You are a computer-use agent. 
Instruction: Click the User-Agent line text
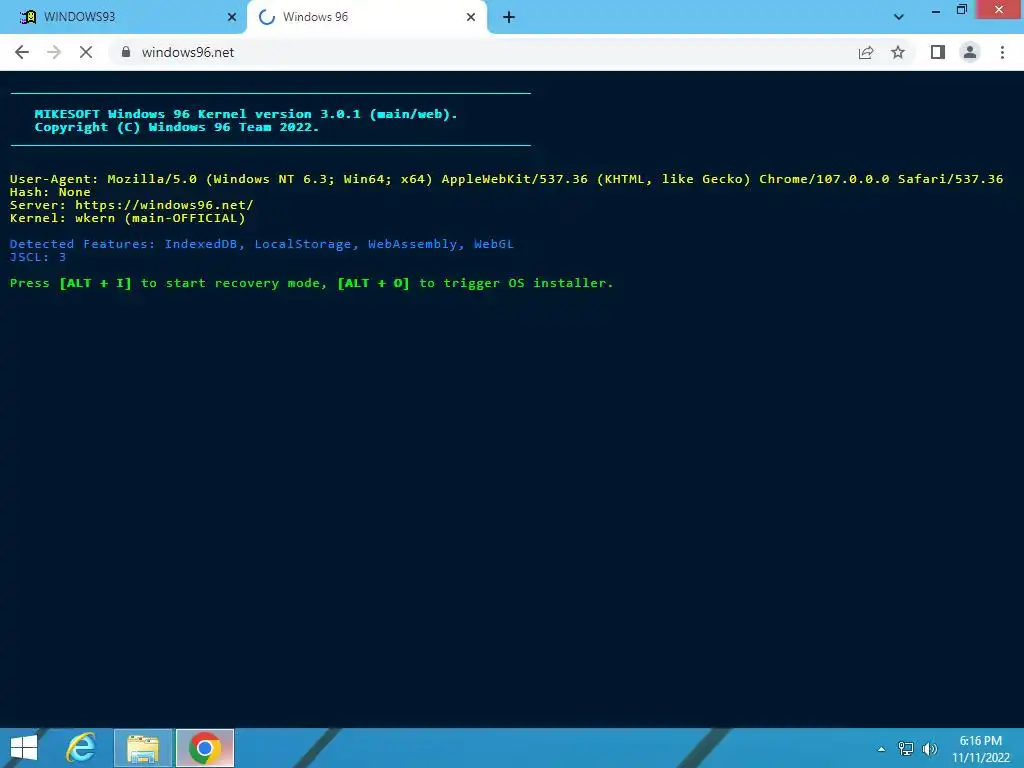(506, 179)
